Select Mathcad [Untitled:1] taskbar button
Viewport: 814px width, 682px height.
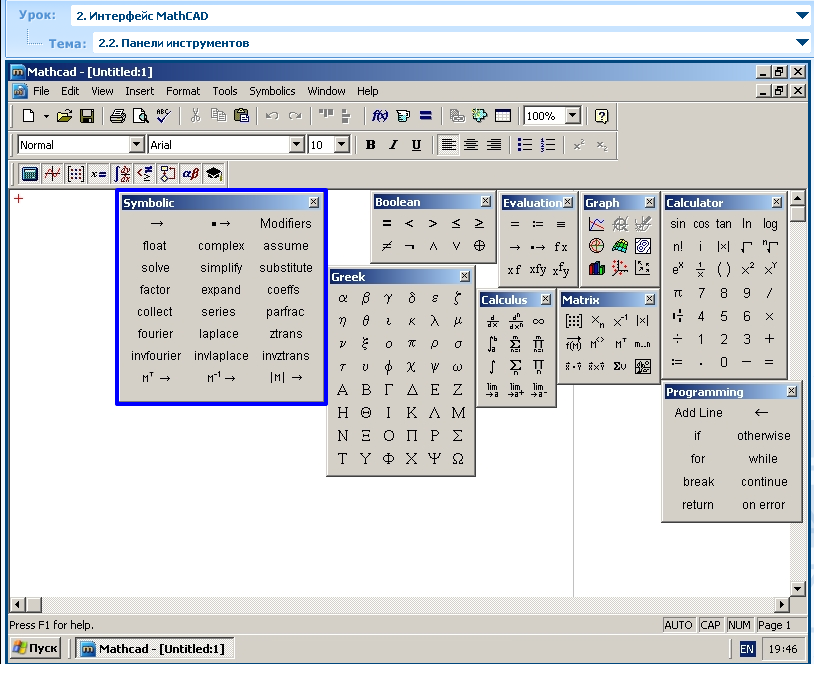point(155,648)
